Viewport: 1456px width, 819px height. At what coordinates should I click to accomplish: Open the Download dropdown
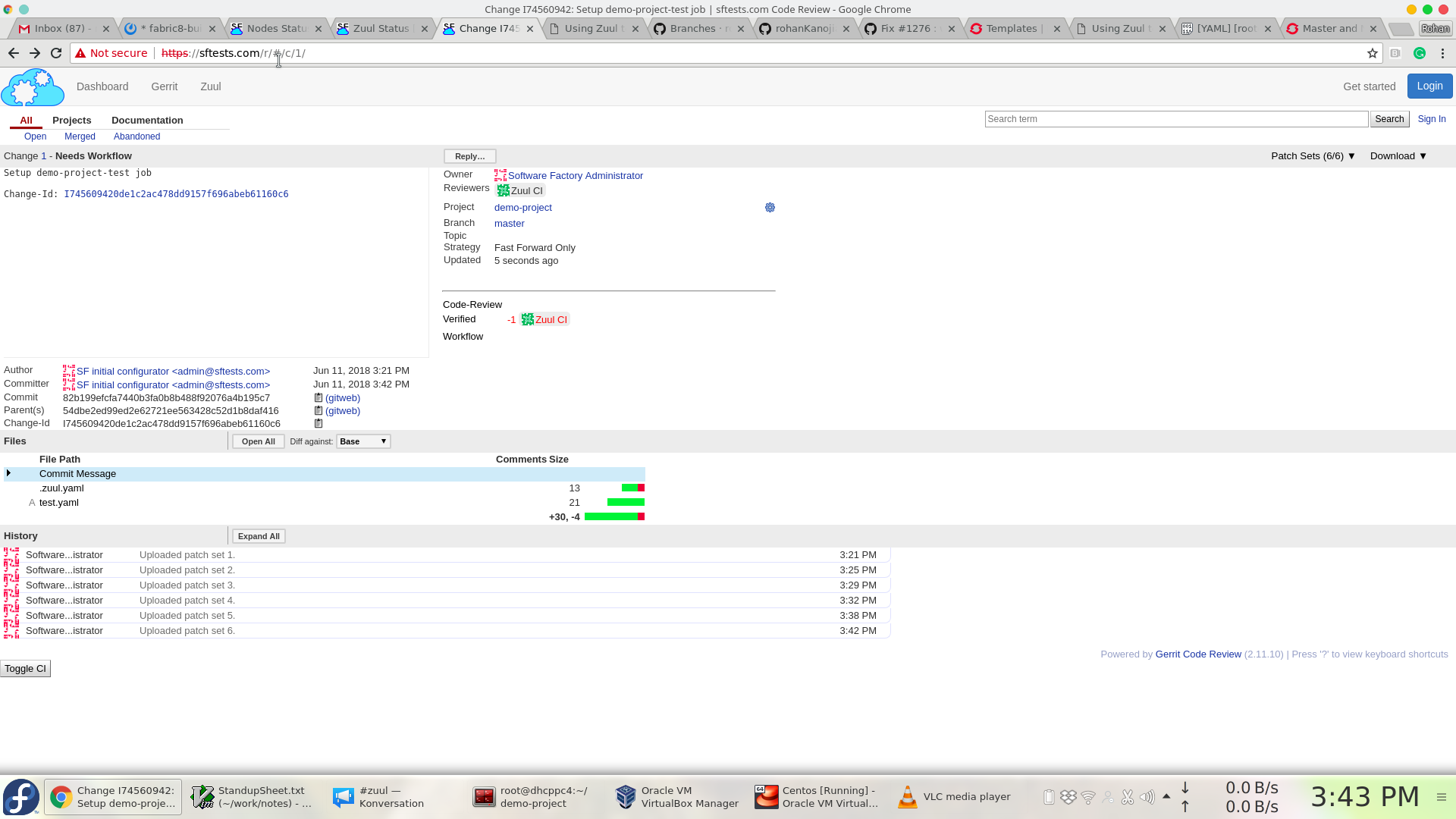pyautogui.click(x=1398, y=156)
